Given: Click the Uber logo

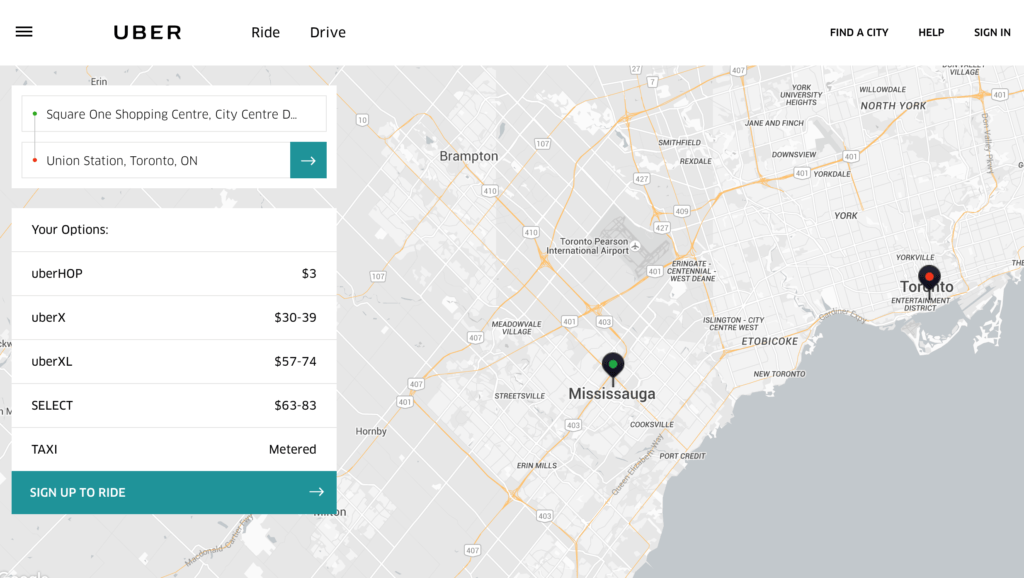Looking at the screenshot, I should [x=147, y=32].
